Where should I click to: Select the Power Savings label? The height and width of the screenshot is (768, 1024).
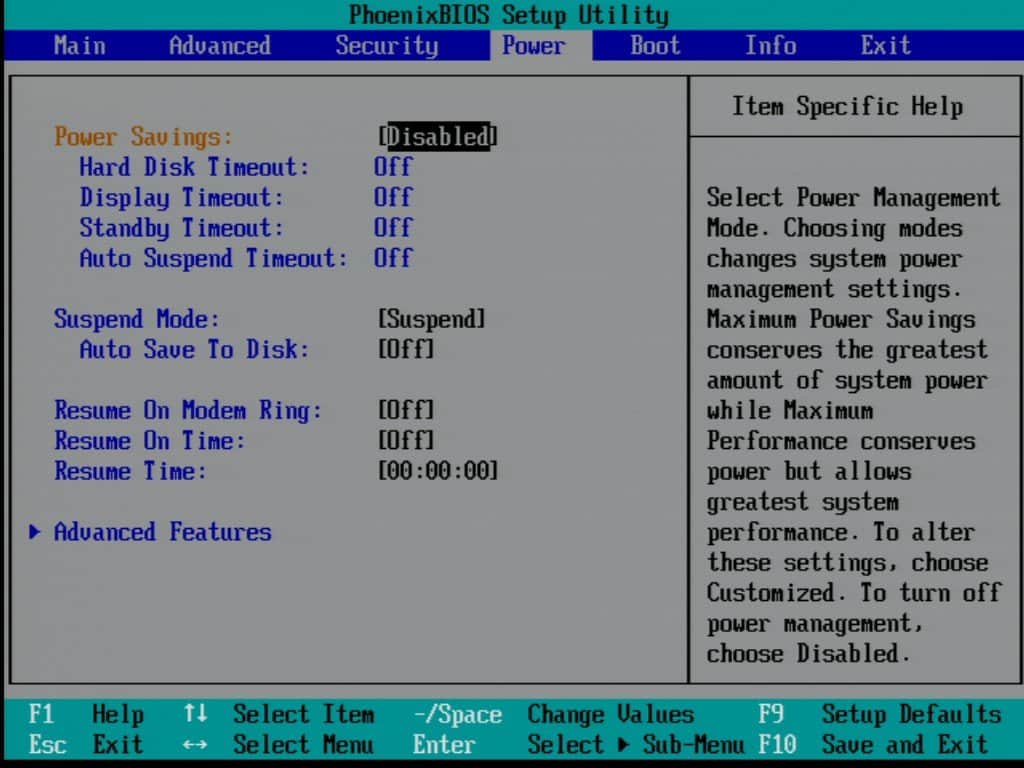pyautogui.click(x=143, y=136)
